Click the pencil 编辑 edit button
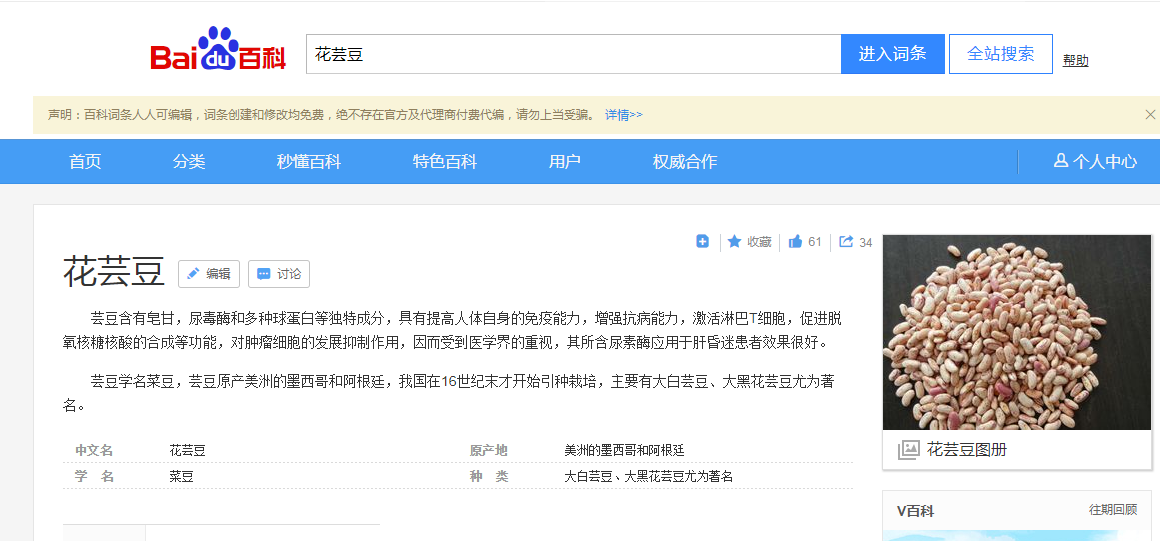 pos(209,274)
